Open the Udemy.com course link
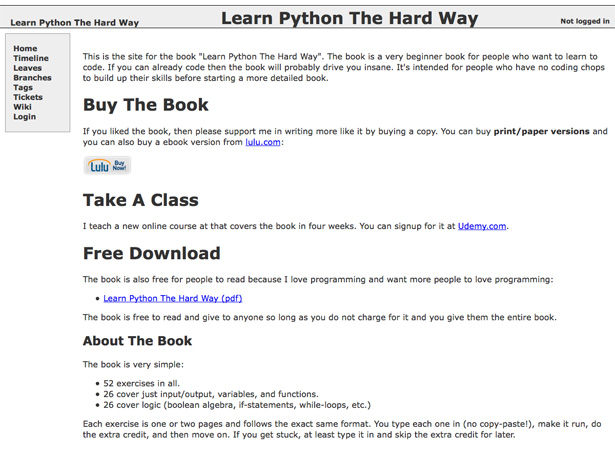Viewport: 615px width, 450px height. [483, 227]
